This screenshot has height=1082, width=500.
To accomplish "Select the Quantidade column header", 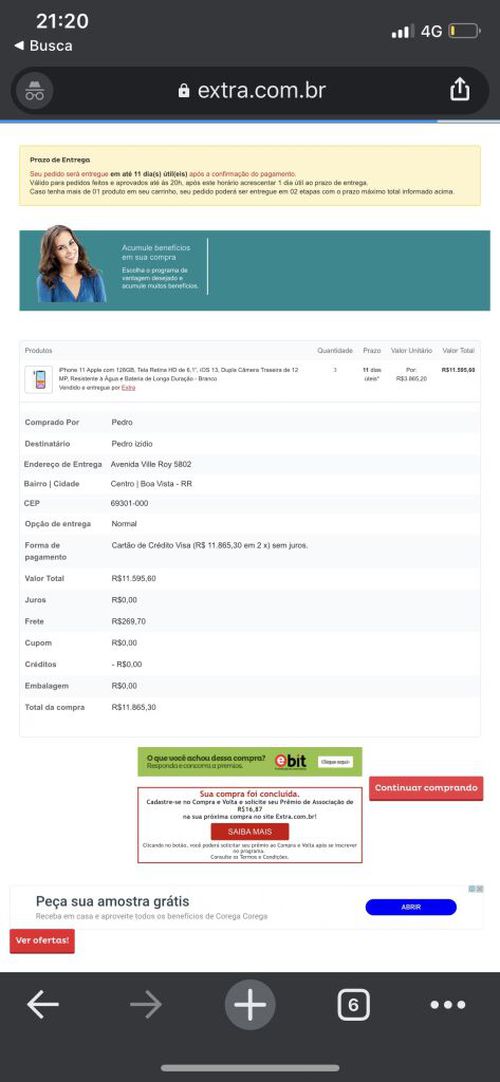I will click(x=335, y=351).
